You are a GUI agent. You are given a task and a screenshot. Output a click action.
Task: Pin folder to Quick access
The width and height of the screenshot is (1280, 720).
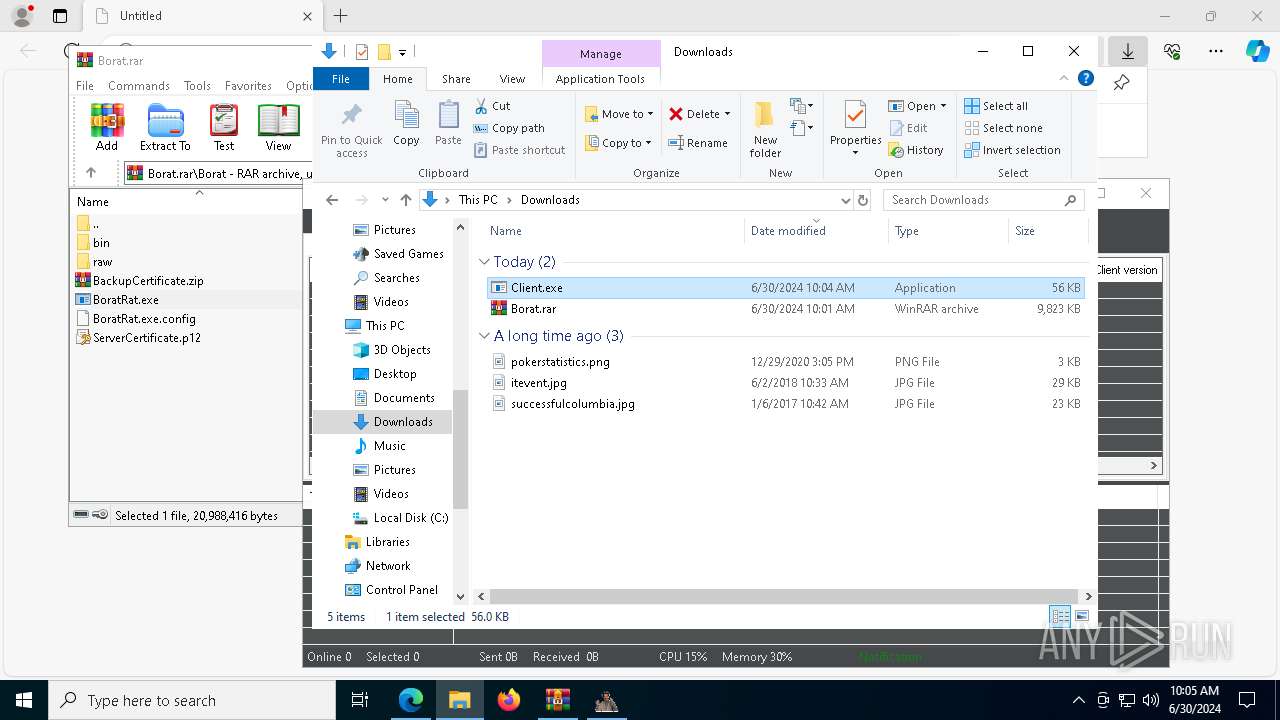point(352,130)
